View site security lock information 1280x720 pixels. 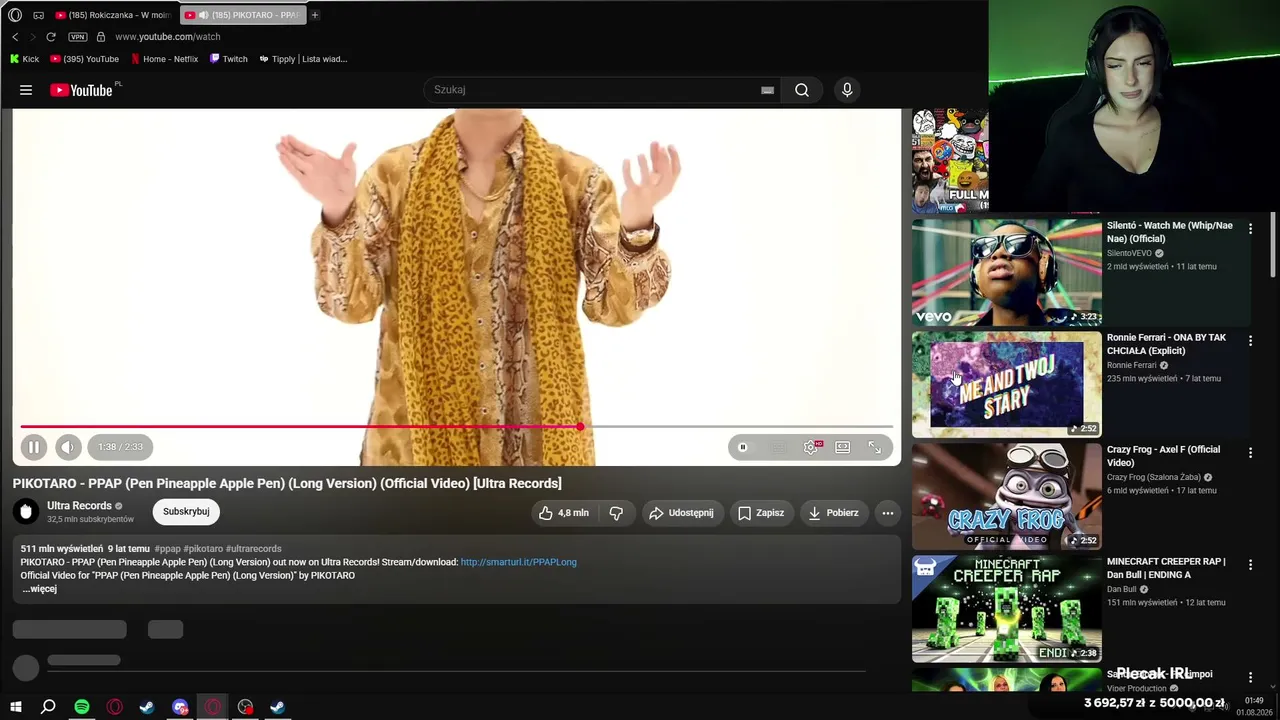(100, 37)
